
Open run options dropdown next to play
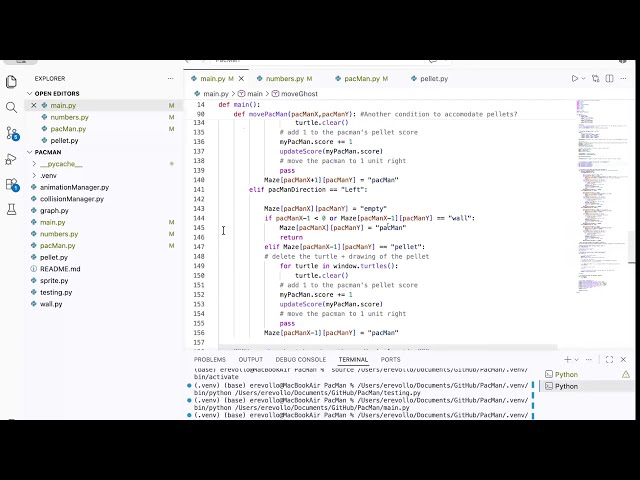pyautogui.click(x=584, y=78)
